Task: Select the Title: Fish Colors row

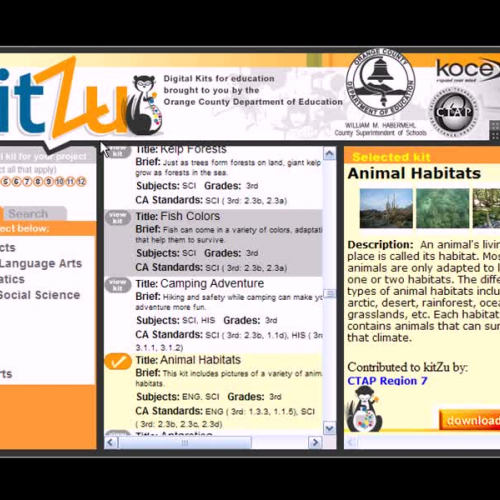Action: (x=213, y=243)
